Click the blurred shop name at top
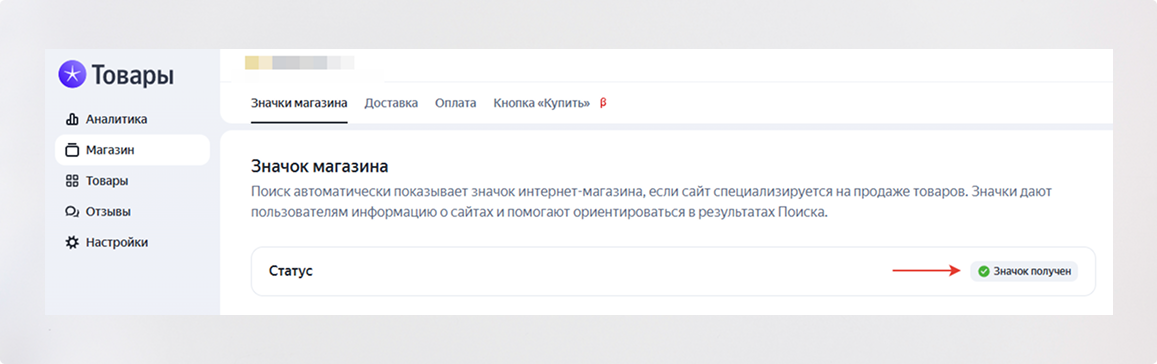This screenshot has width=1157, height=364. (x=300, y=63)
